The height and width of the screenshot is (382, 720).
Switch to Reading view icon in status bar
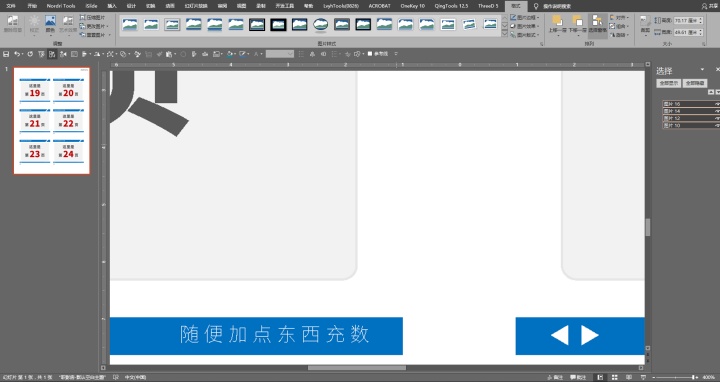(629, 377)
